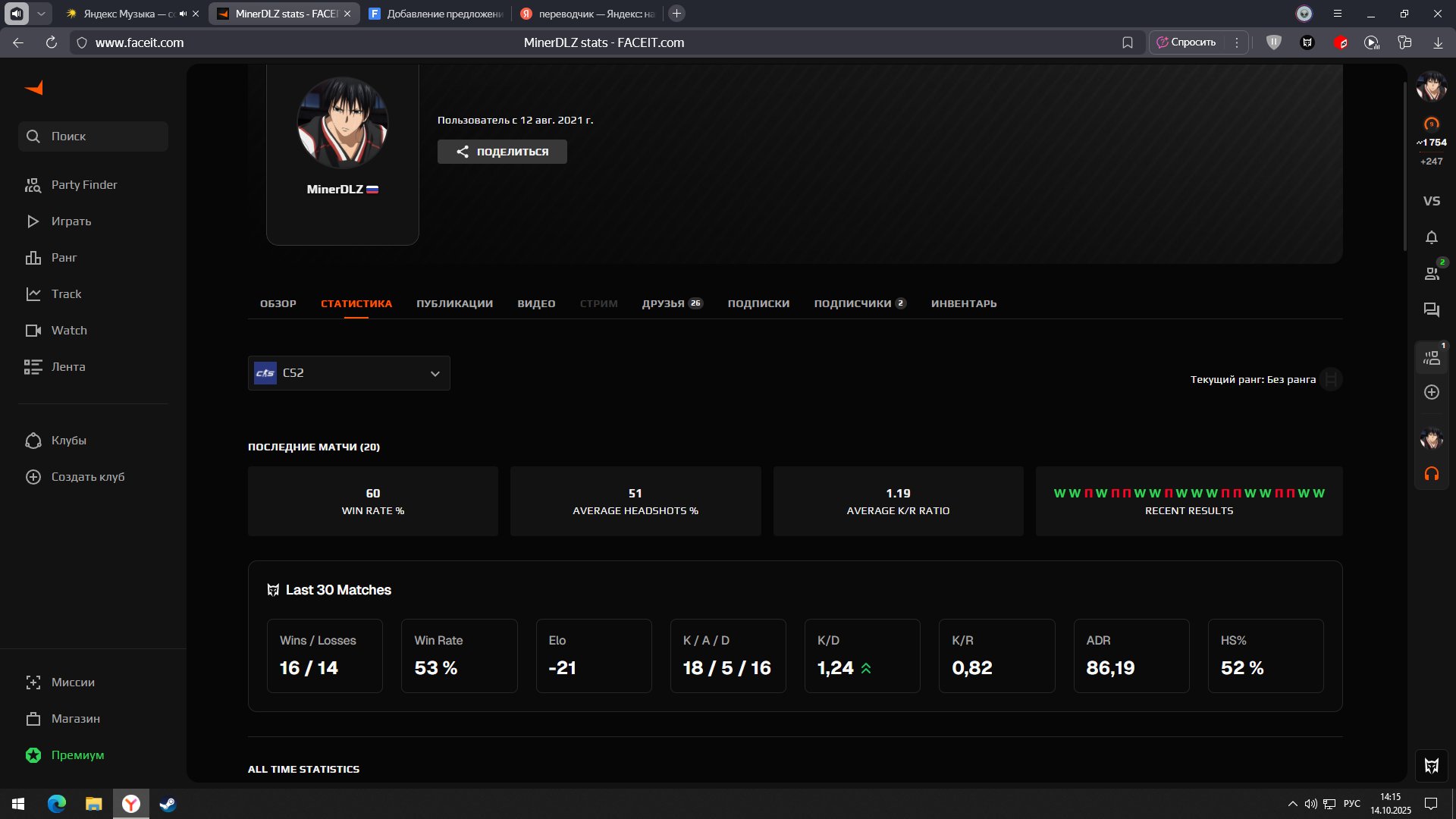The height and width of the screenshot is (819, 1456).
Task: Open Party Finder from sidebar
Action: [x=83, y=185]
